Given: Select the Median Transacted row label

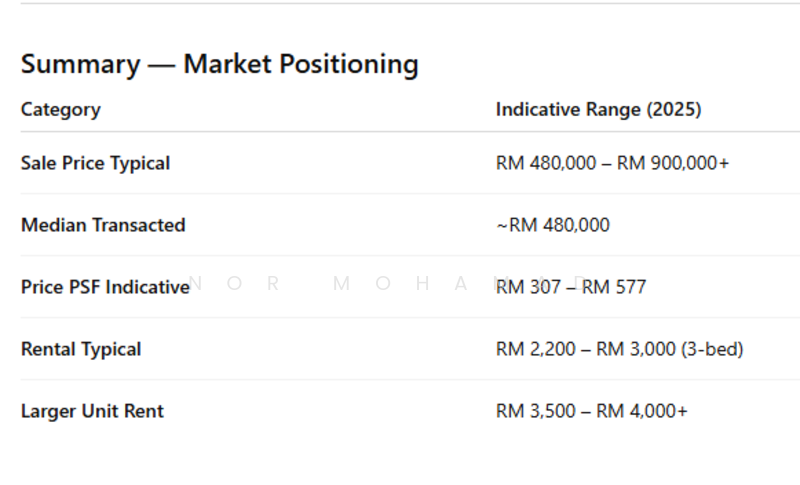Looking at the screenshot, I should (x=103, y=225).
